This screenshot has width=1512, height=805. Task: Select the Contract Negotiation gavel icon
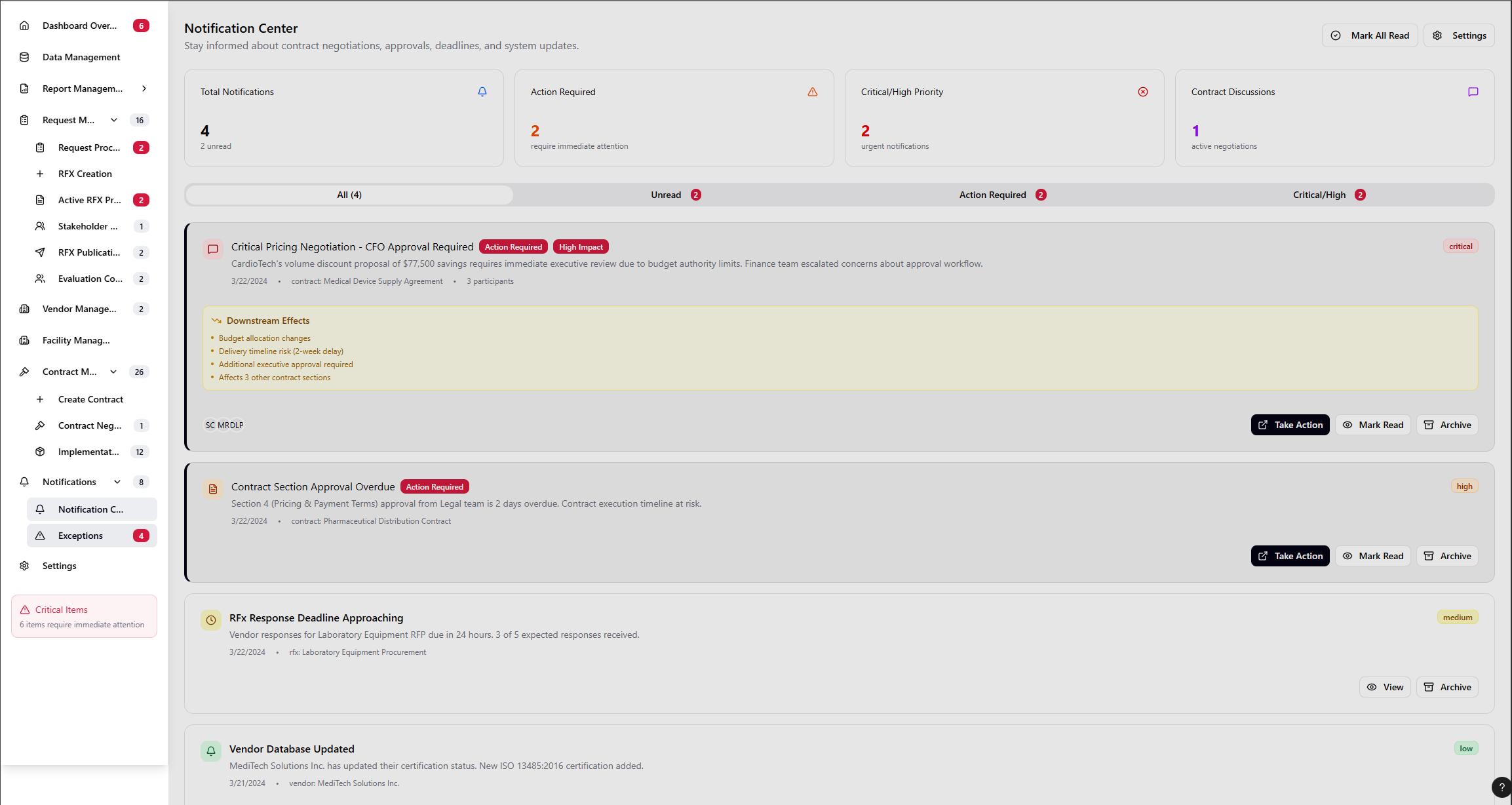coord(40,425)
